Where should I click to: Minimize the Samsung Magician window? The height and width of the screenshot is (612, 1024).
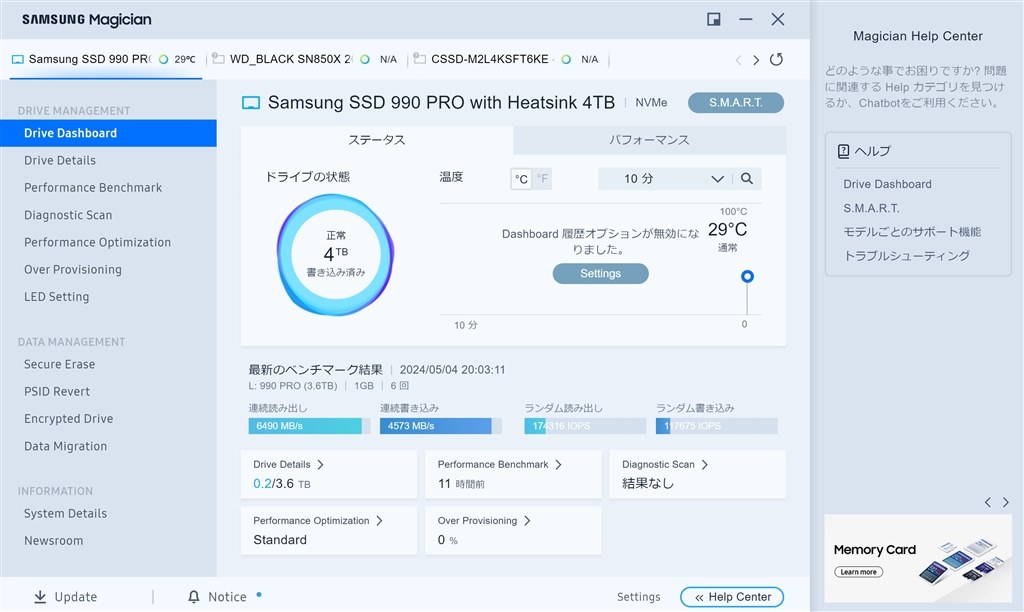(x=746, y=19)
